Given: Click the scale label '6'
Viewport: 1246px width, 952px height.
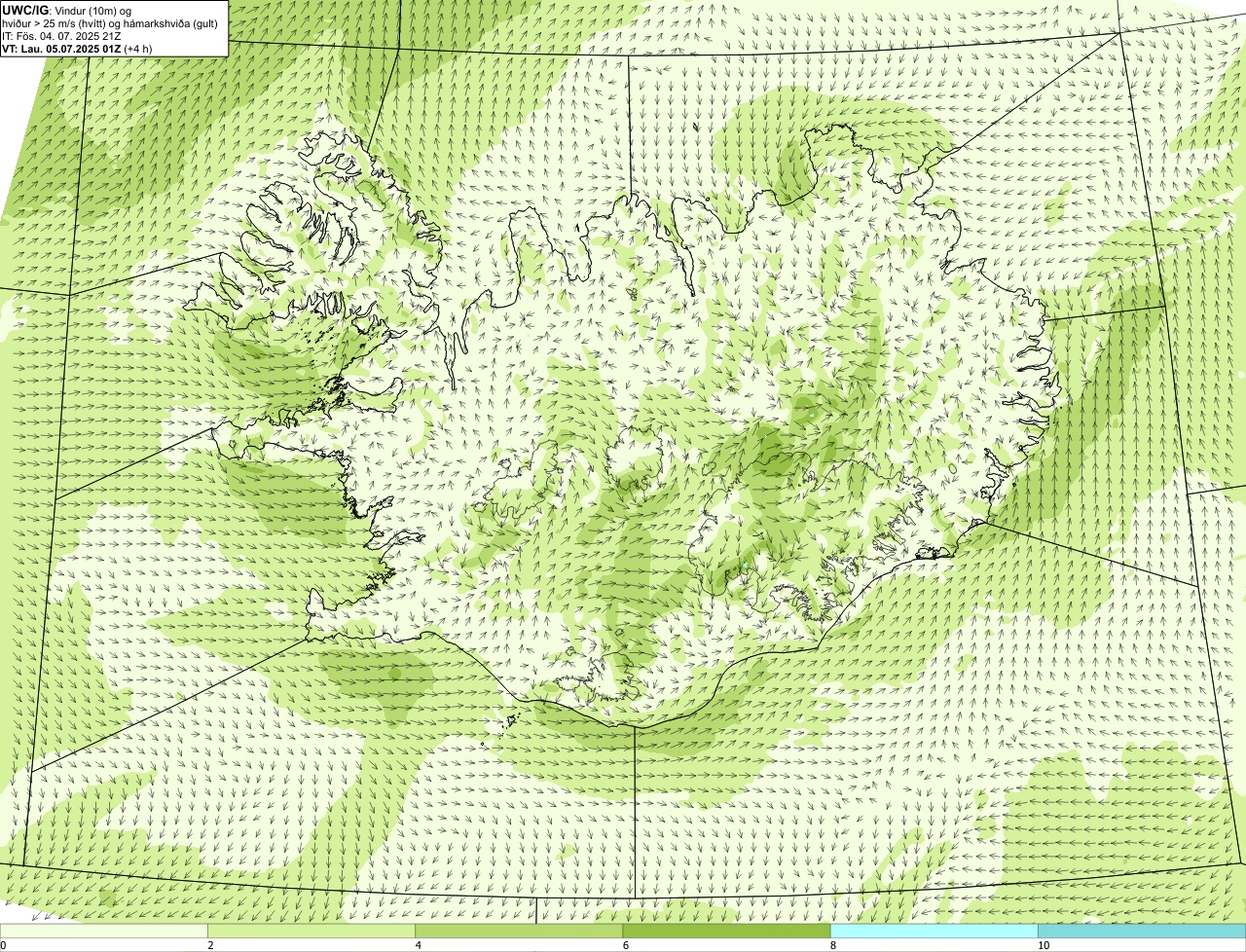Looking at the screenshot, I should tap(625, 945).
